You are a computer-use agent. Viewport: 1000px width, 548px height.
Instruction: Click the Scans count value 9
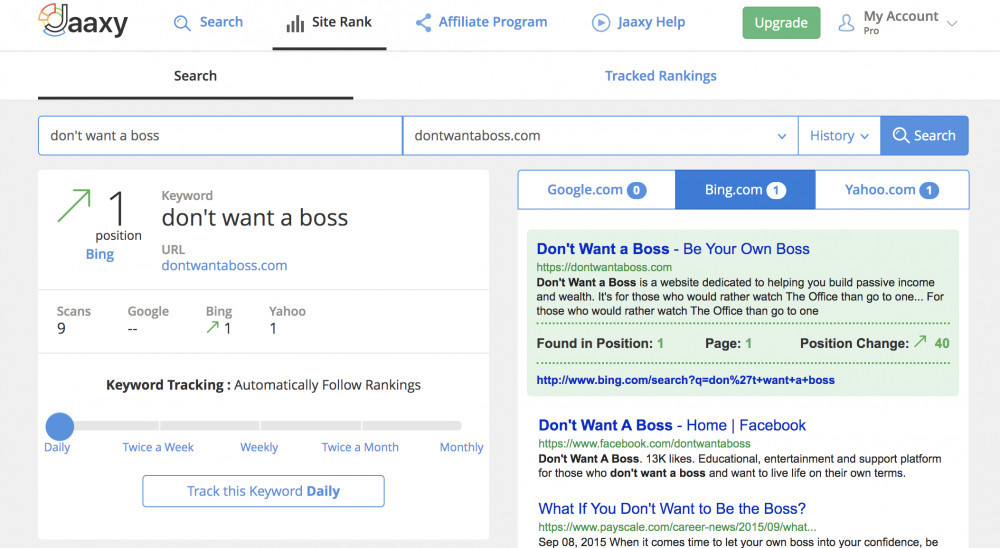pyautogui.click(x=61, y=329)
